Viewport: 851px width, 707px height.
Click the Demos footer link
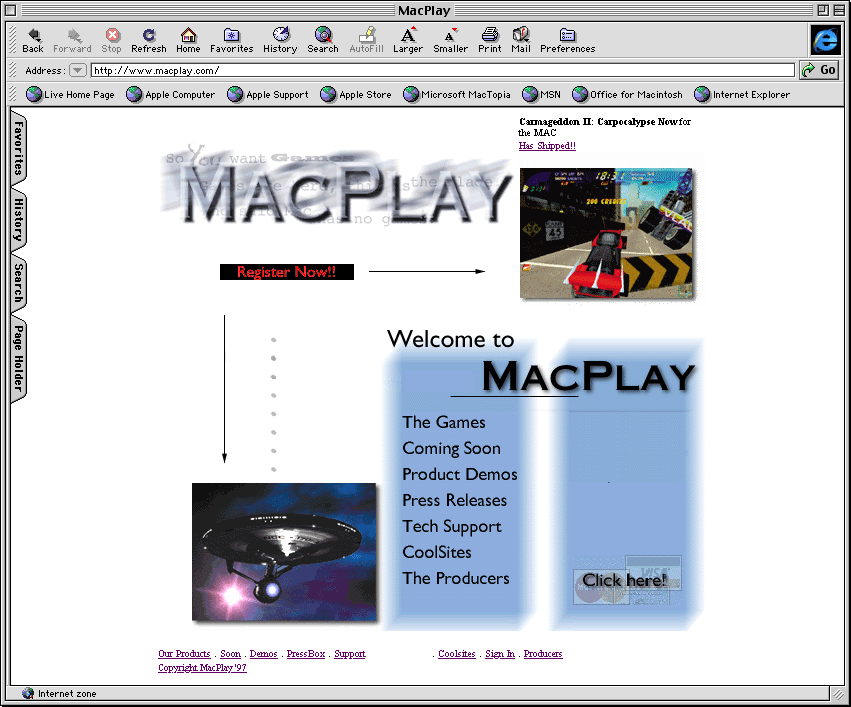click(263, 654)
